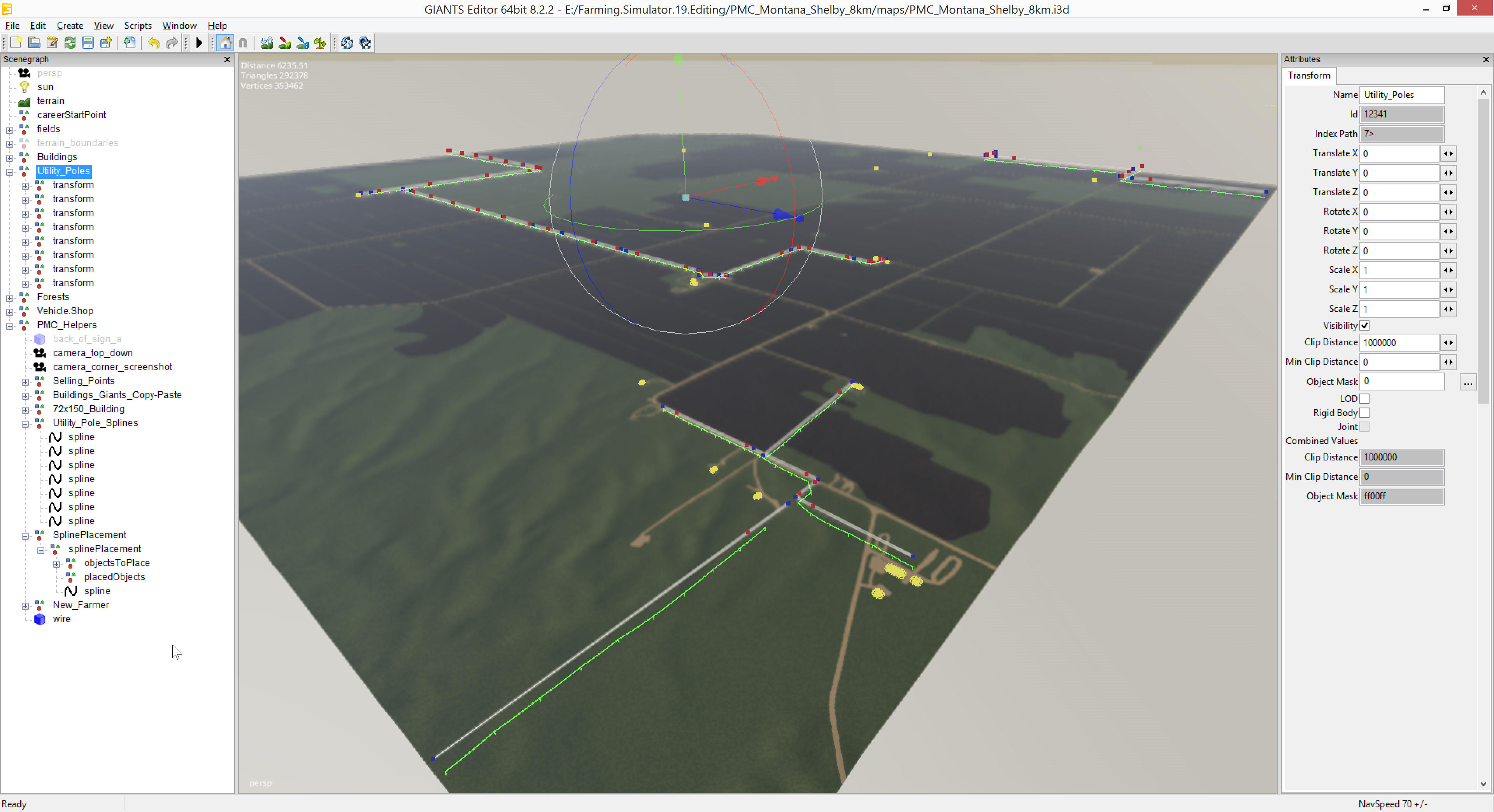This screenshot has width=1494, height=812.
Task: Select the terrain sculpt mode icon
Action: 267,43
